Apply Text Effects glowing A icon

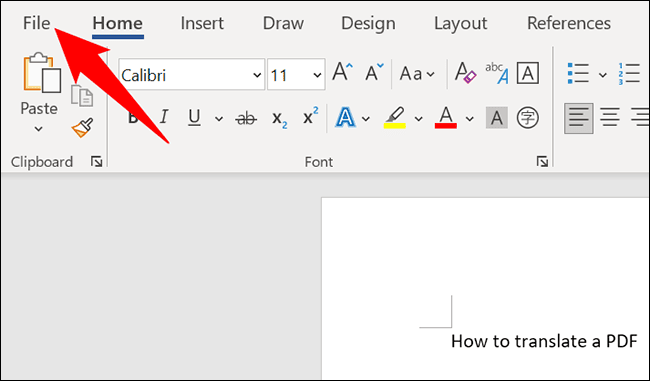point(345,117)
